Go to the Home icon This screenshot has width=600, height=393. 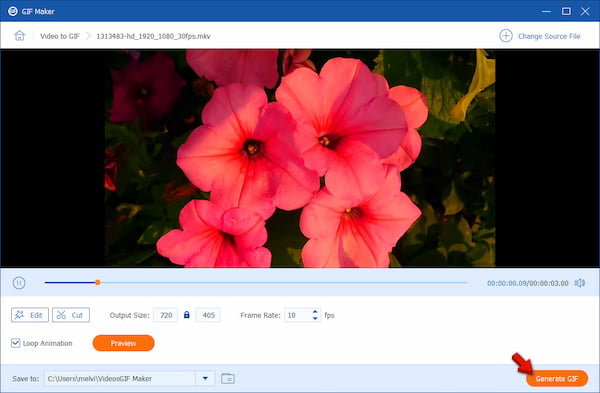point(20,36)
